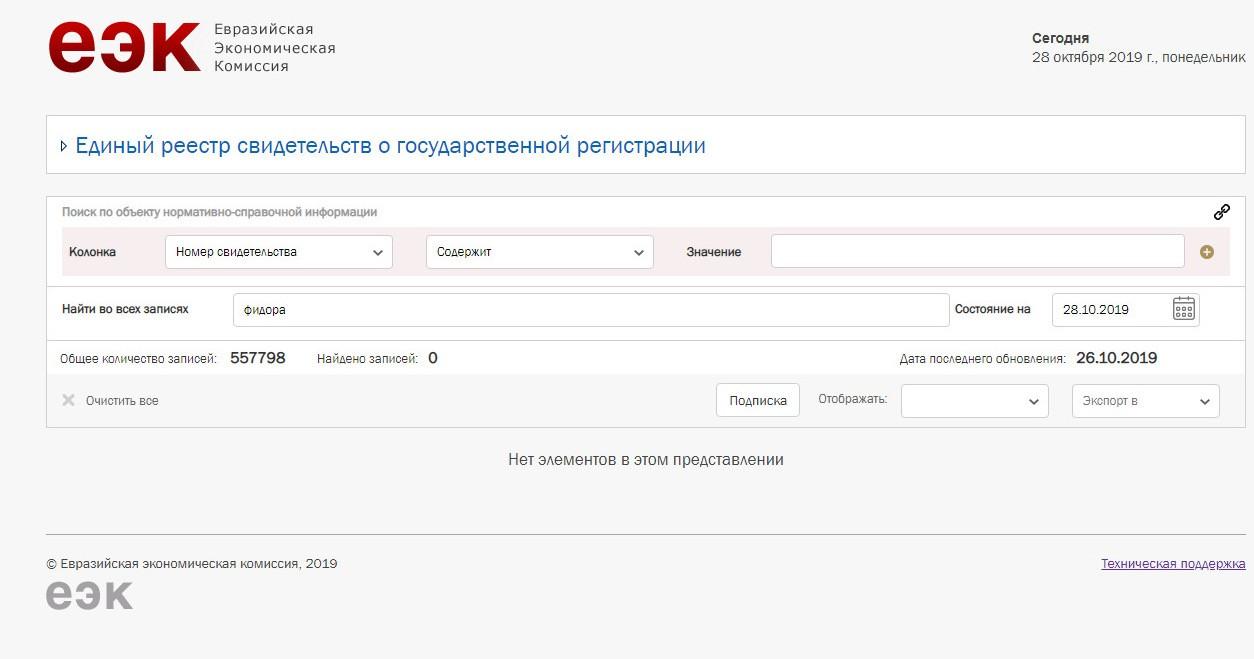Click the Состояние на date field
1254x659 pixels.
coord(1126,310)
